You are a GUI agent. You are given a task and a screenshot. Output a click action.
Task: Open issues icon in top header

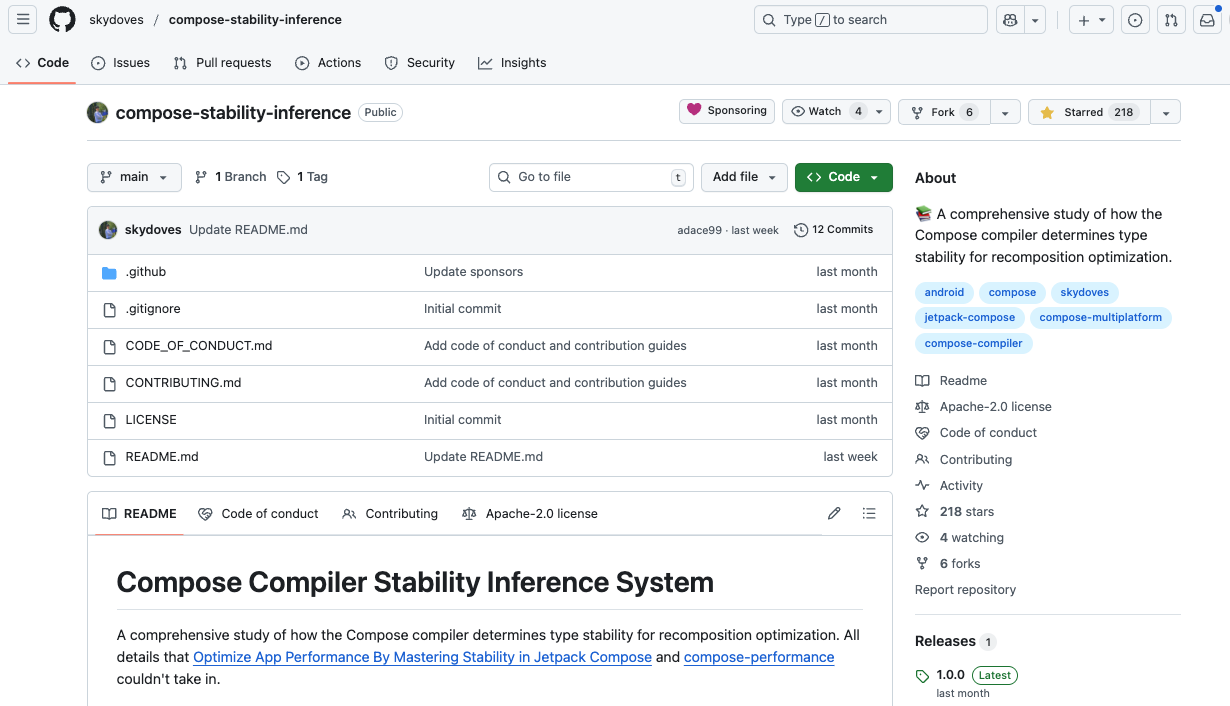tap(1135, 20)
